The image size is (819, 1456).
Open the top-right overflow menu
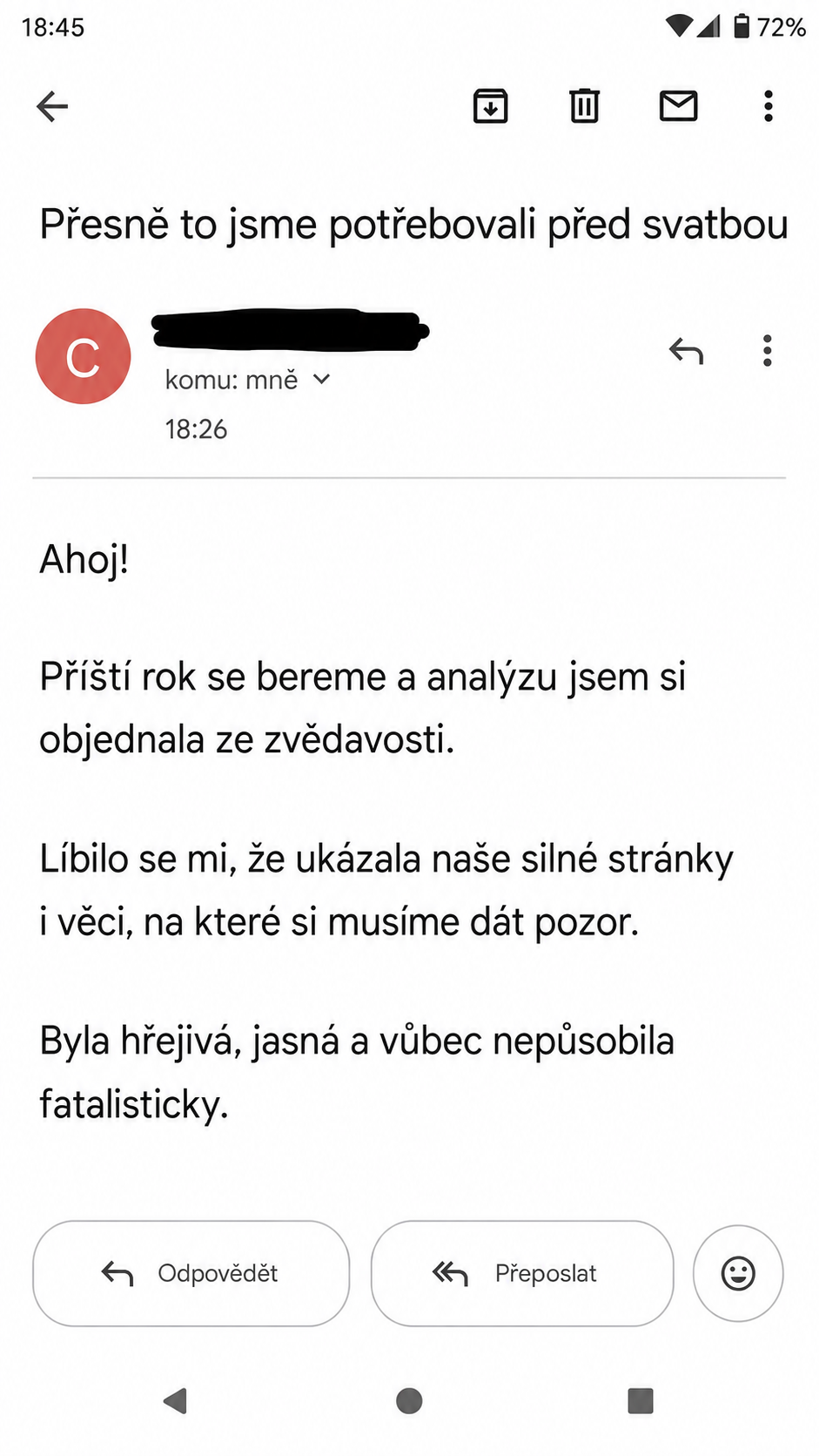tap(768, 106)
